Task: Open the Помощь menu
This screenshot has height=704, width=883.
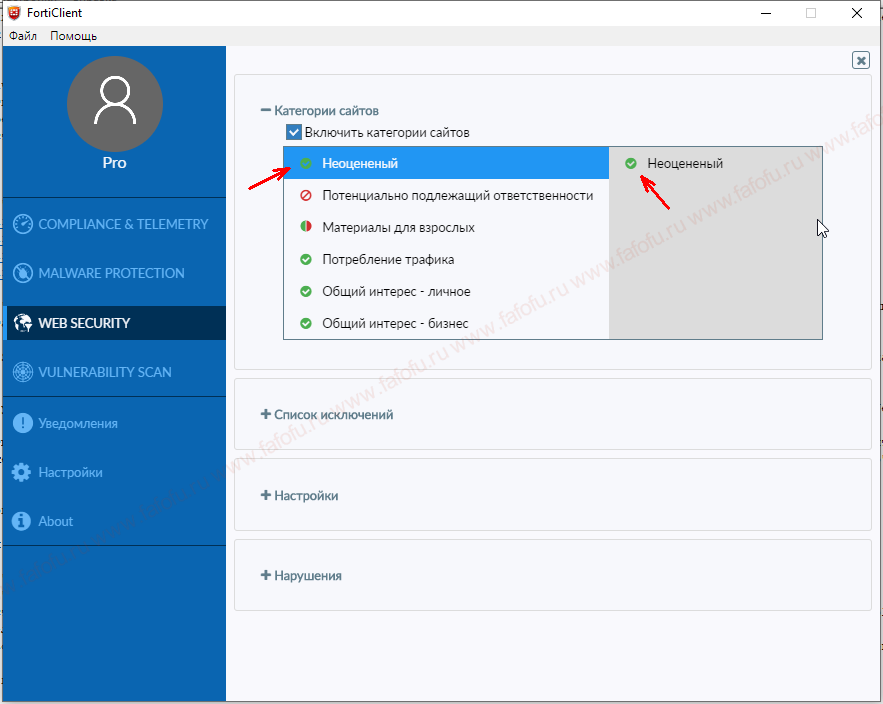Action: coord(74,36)
